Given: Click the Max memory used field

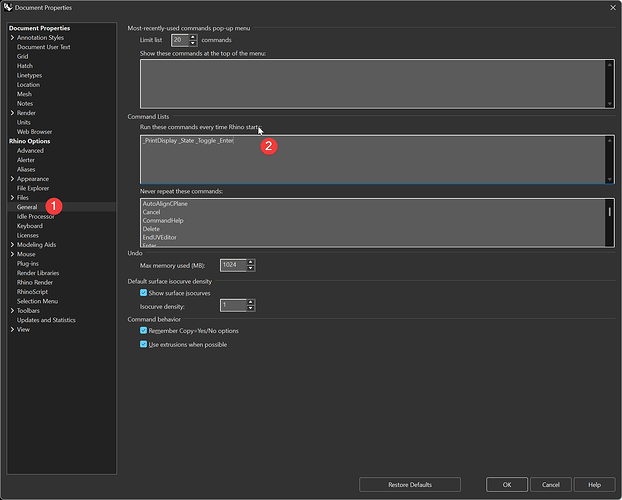Looking at the screenshot, I should [233, 265].
